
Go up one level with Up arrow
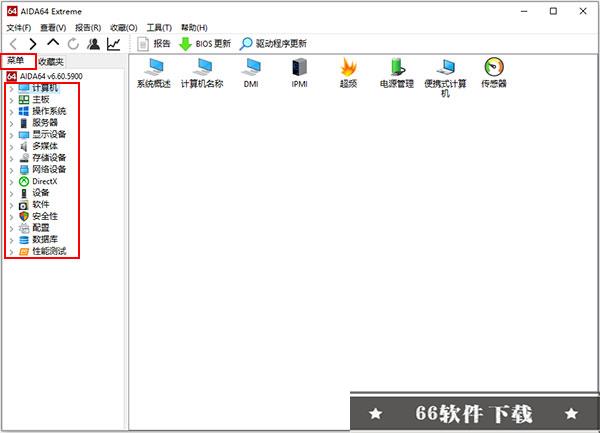tap(53, 42)
